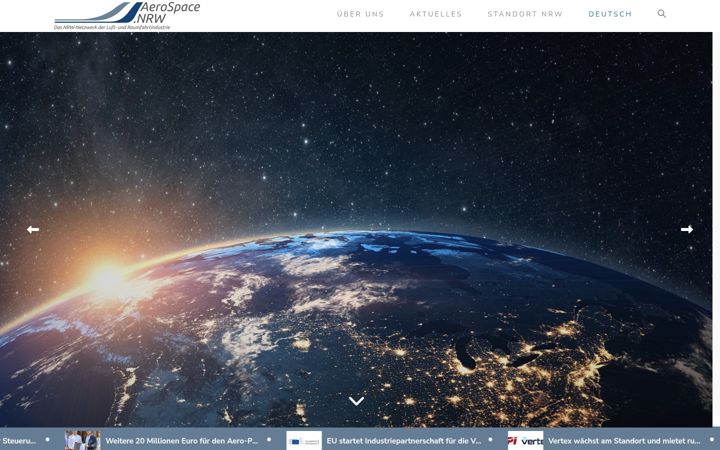The image size is (720, 450).
Task: Open the Aktuelles menu
Action: pyautogui.click(x=436, y=14)
